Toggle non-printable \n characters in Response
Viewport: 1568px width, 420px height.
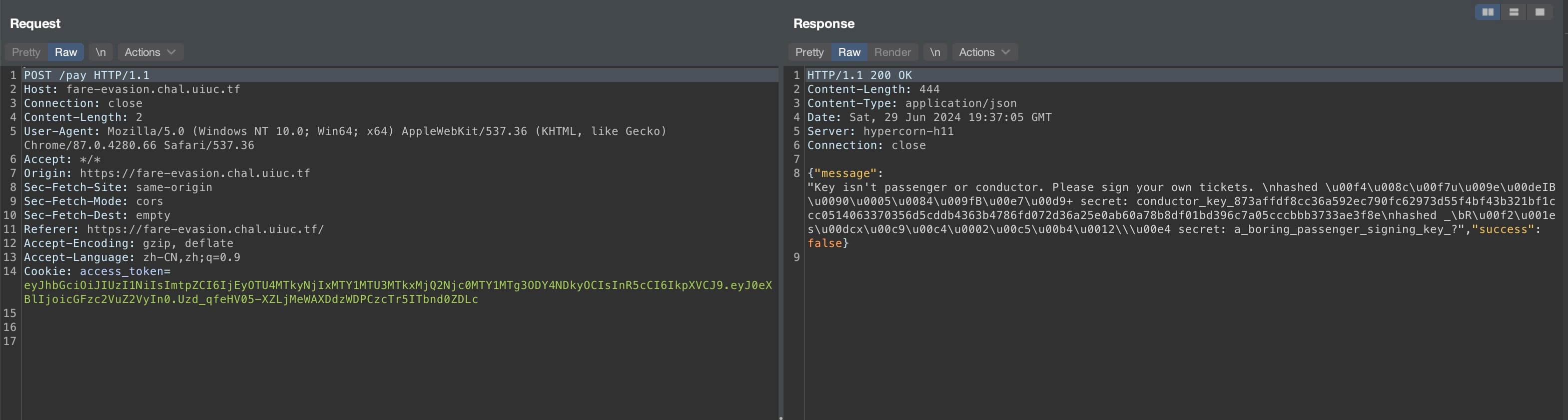click(934, 52)
